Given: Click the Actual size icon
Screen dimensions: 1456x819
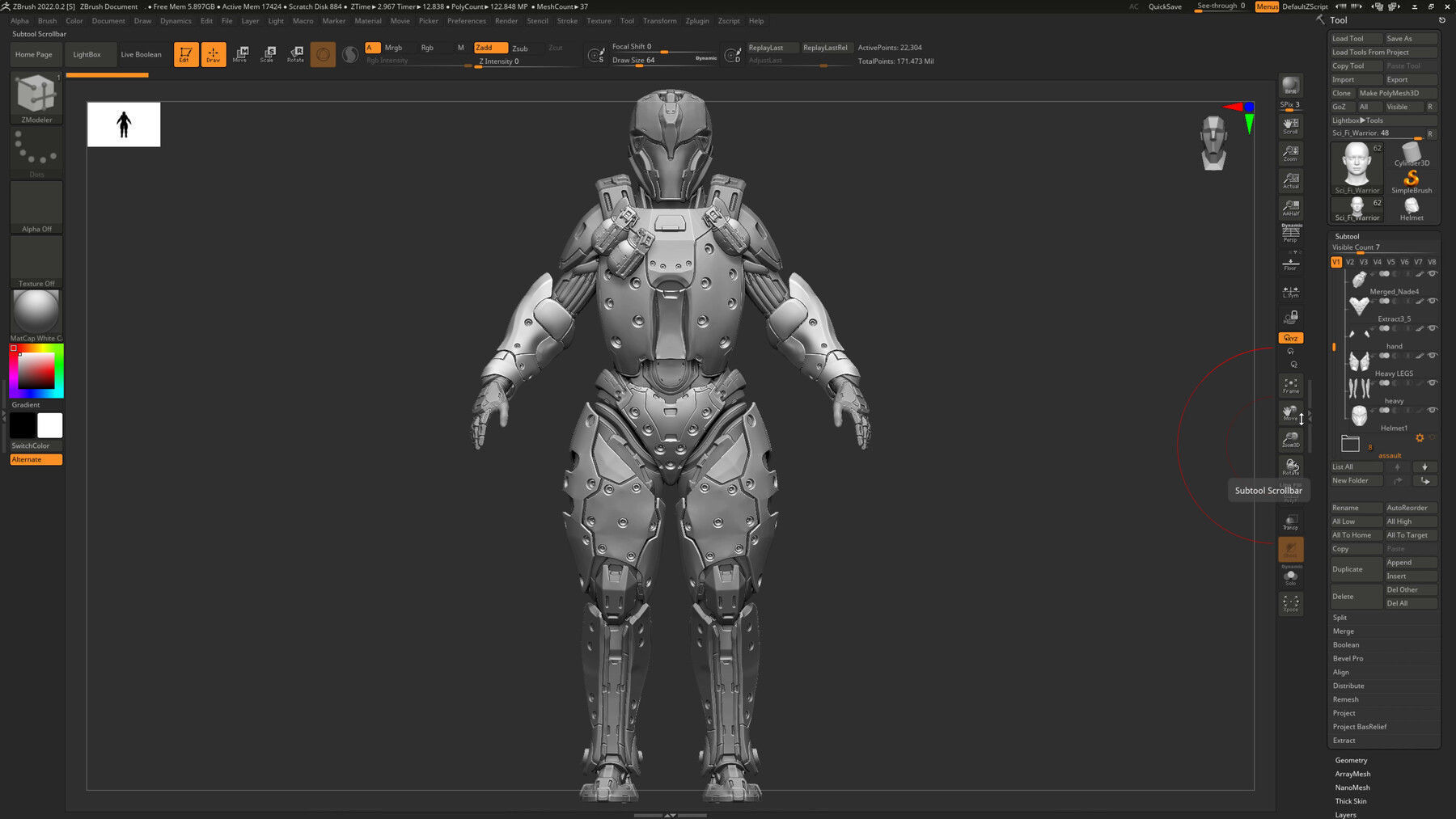Looking at the screenshot, I should coord(1291,180).
